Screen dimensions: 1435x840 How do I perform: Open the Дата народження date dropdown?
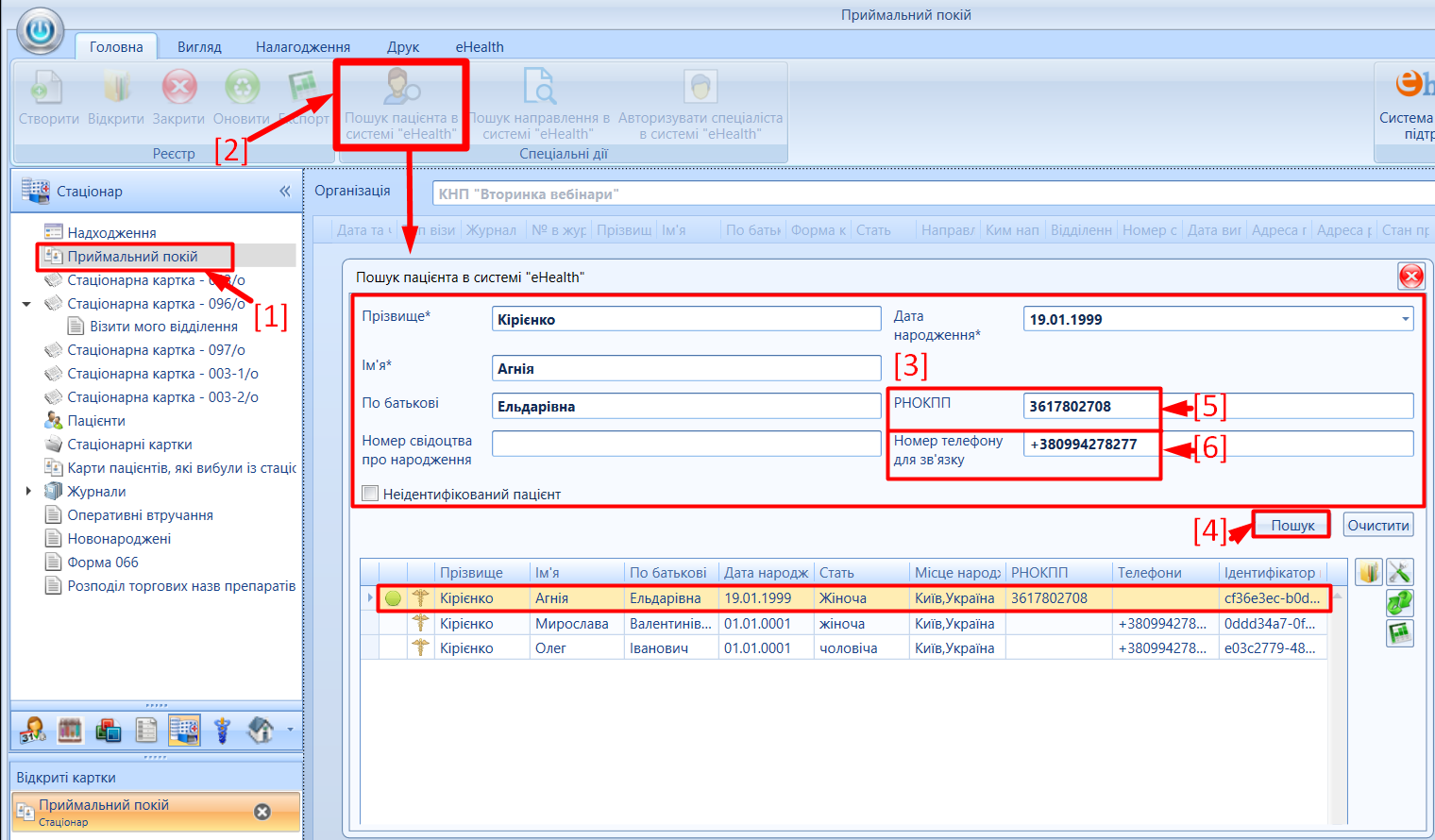click(x=1405, y=319)
